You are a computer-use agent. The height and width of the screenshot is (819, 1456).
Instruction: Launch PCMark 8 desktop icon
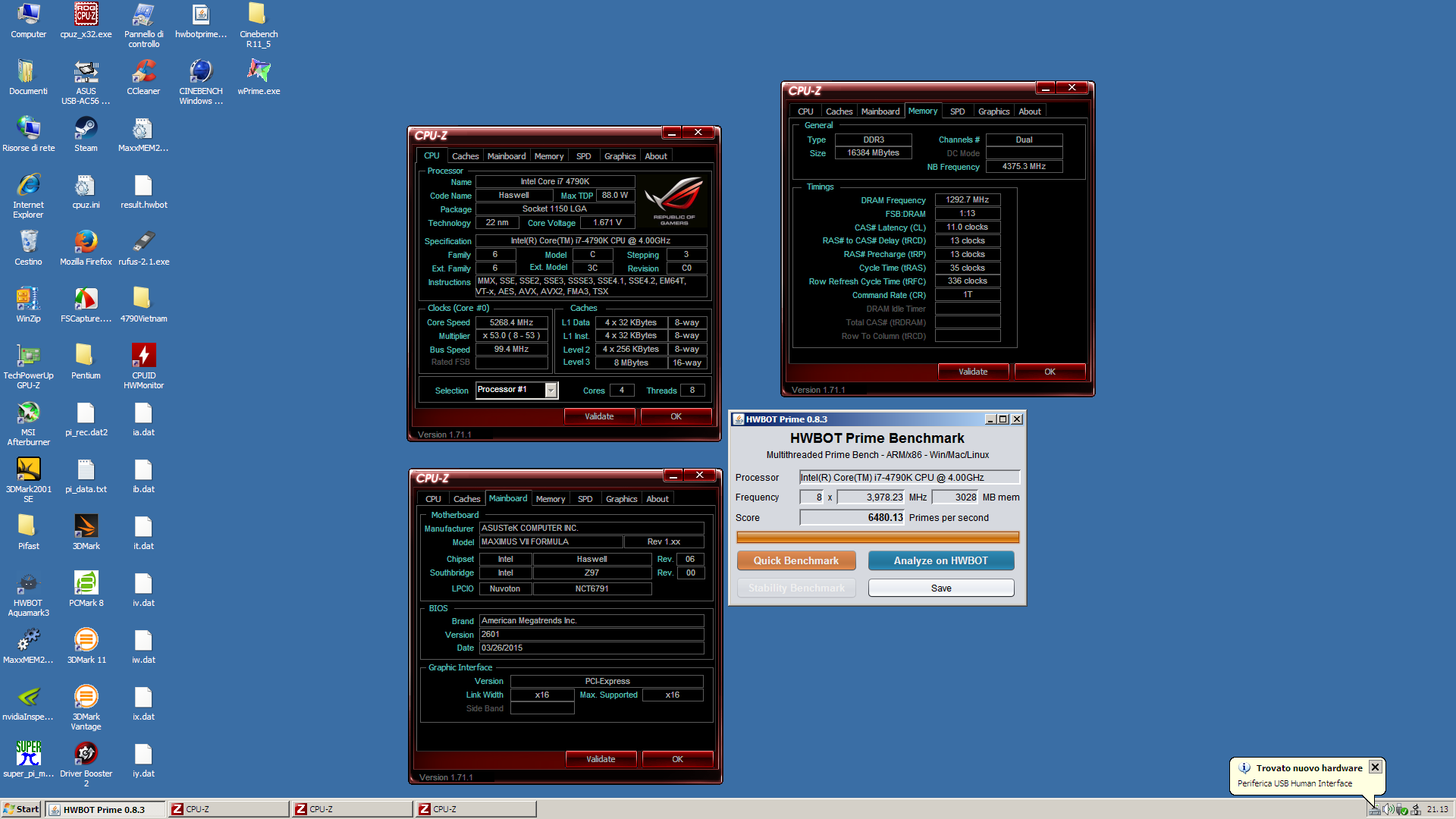[x=86, y=589]
